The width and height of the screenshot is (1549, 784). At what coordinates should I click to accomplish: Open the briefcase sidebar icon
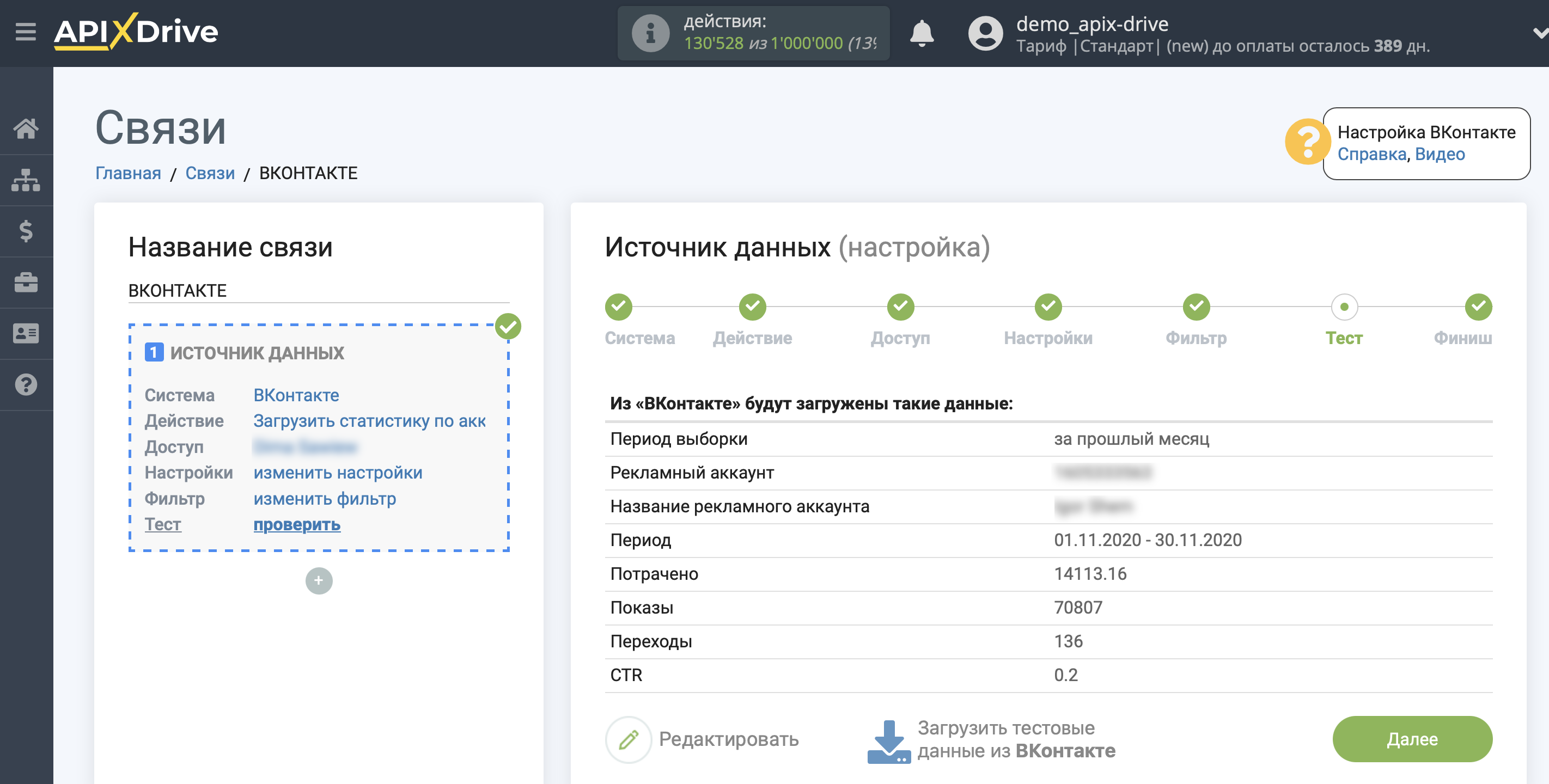[x=26, y=282]
